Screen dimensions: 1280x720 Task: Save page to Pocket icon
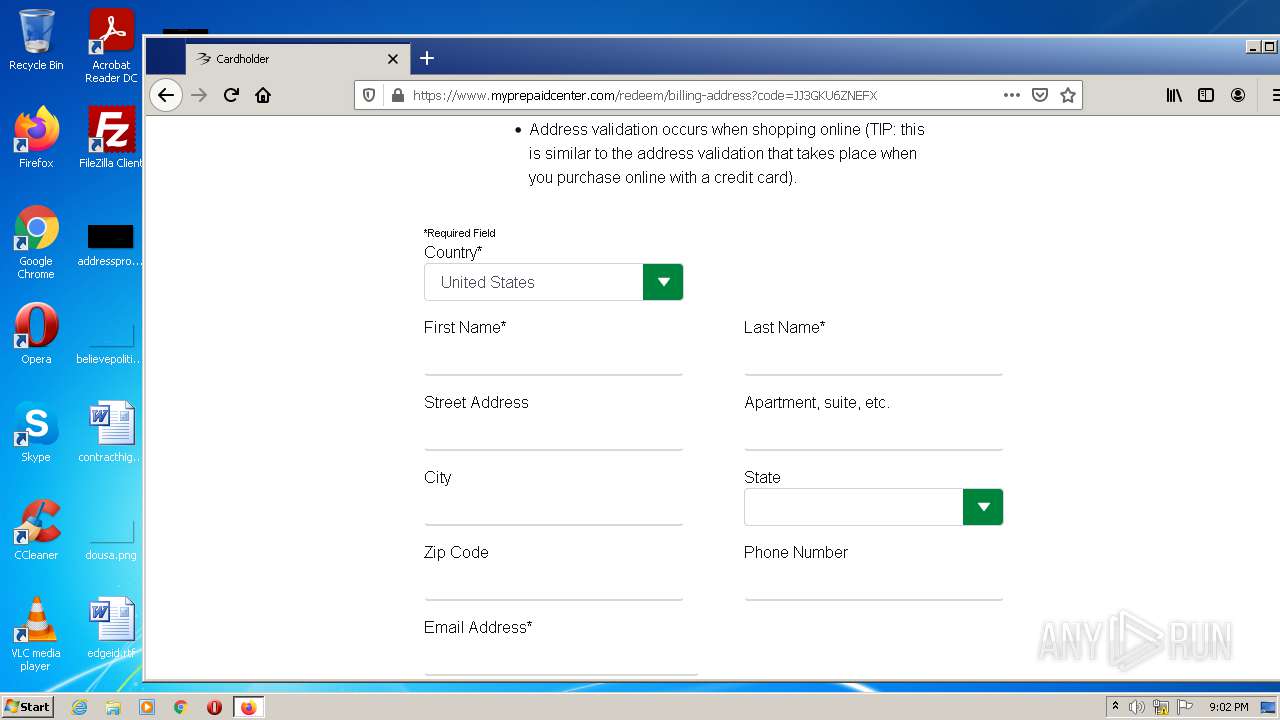point(1040,95)
